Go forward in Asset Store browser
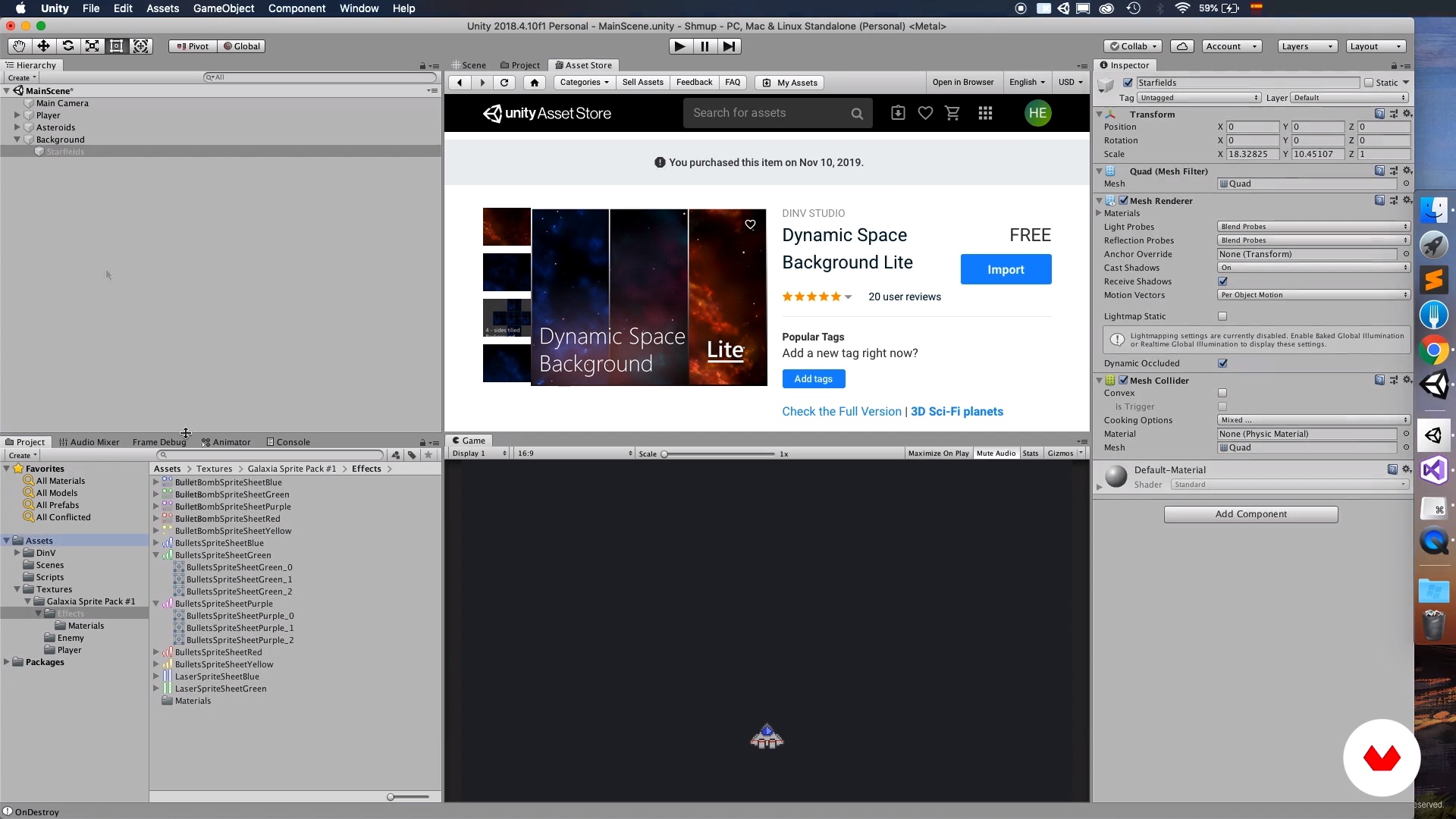The height and width of the screenshot is (819, 1456). pos(482,83)
